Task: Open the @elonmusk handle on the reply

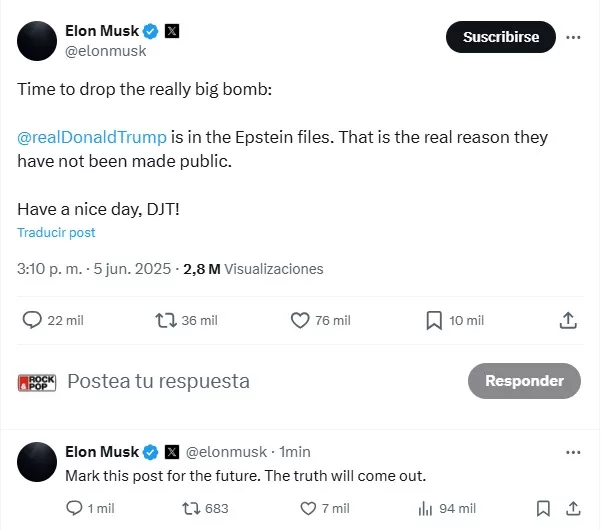Action: pyautogui.click(x=229, y=452)
